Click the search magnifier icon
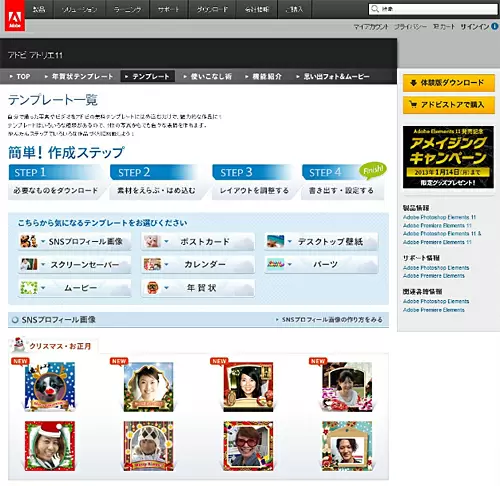Screen dimensions: 500x486 pyautogui.click(x=375, y=9)
